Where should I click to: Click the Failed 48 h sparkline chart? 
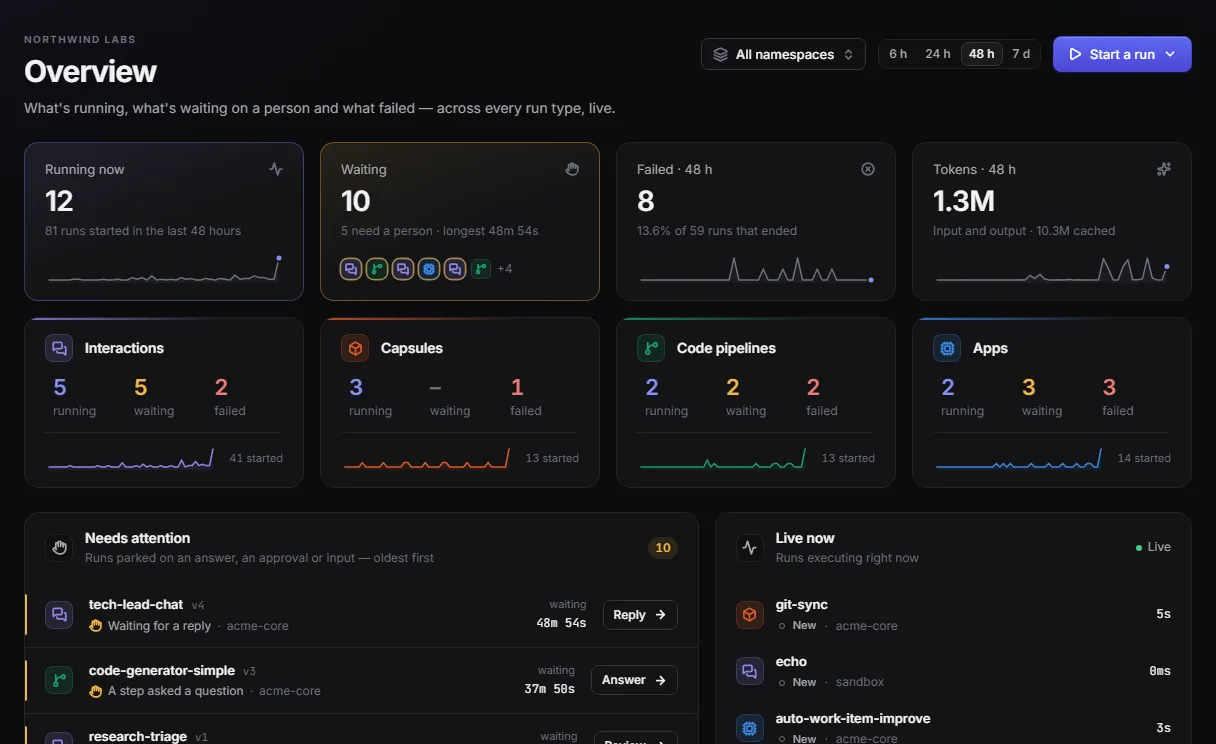(756, 269)
